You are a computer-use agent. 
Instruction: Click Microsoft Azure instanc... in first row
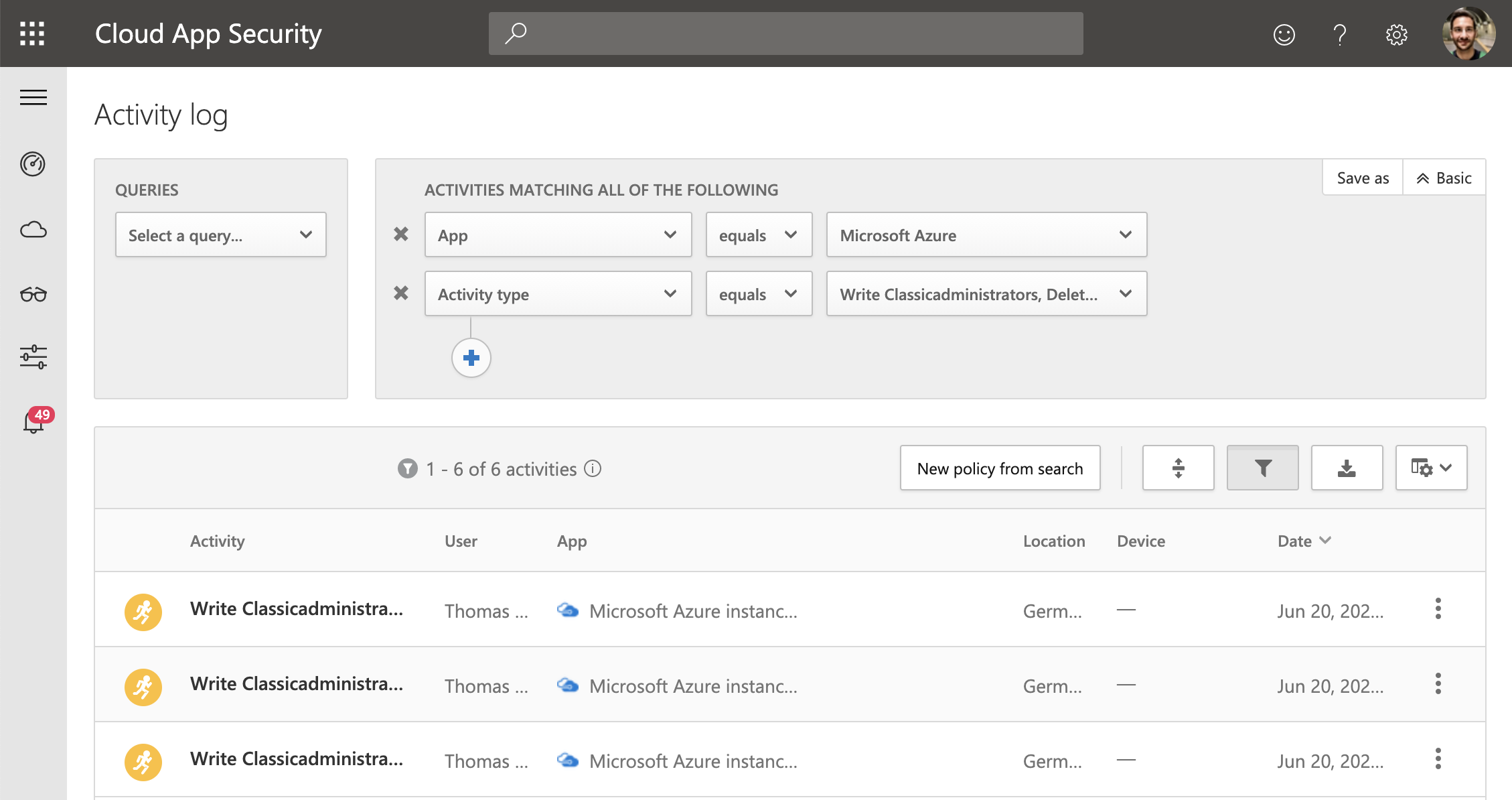point(693,610)
